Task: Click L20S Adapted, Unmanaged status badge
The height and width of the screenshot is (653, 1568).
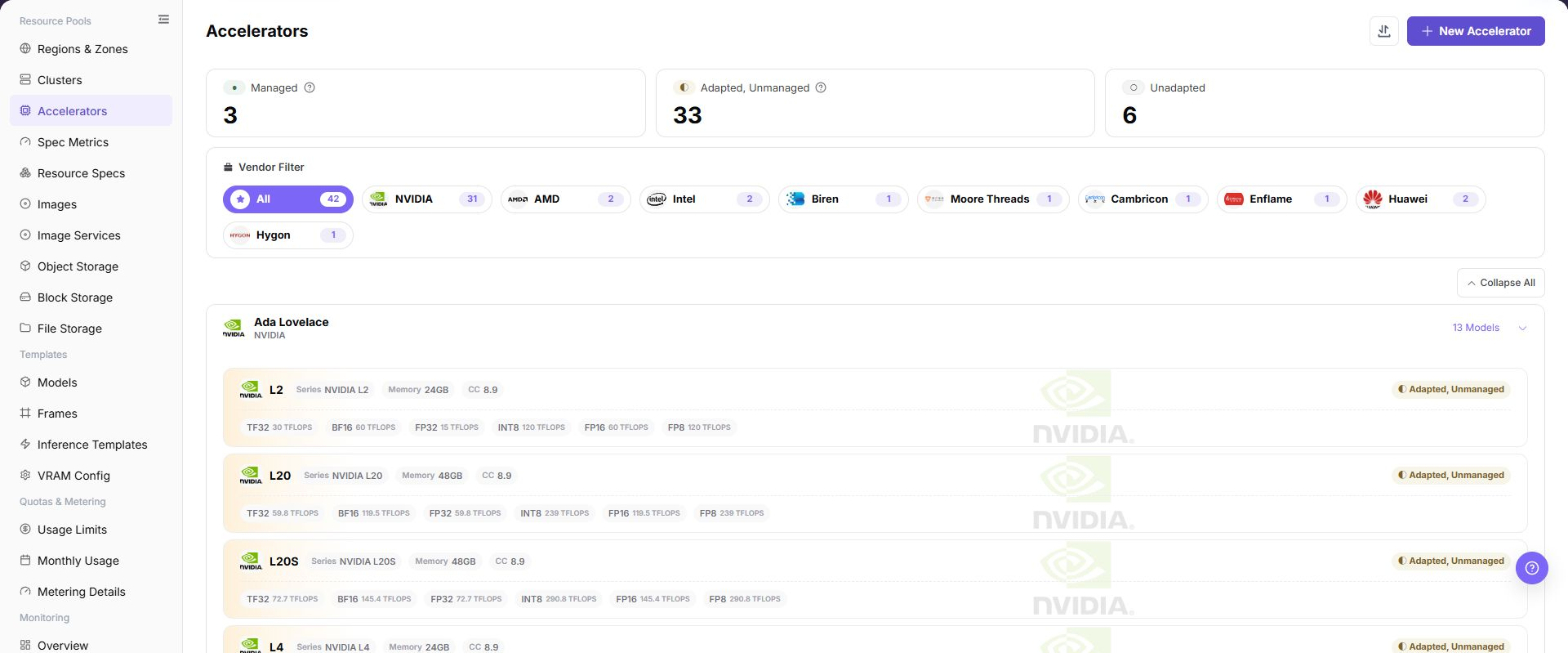Action: [1451, 561]
